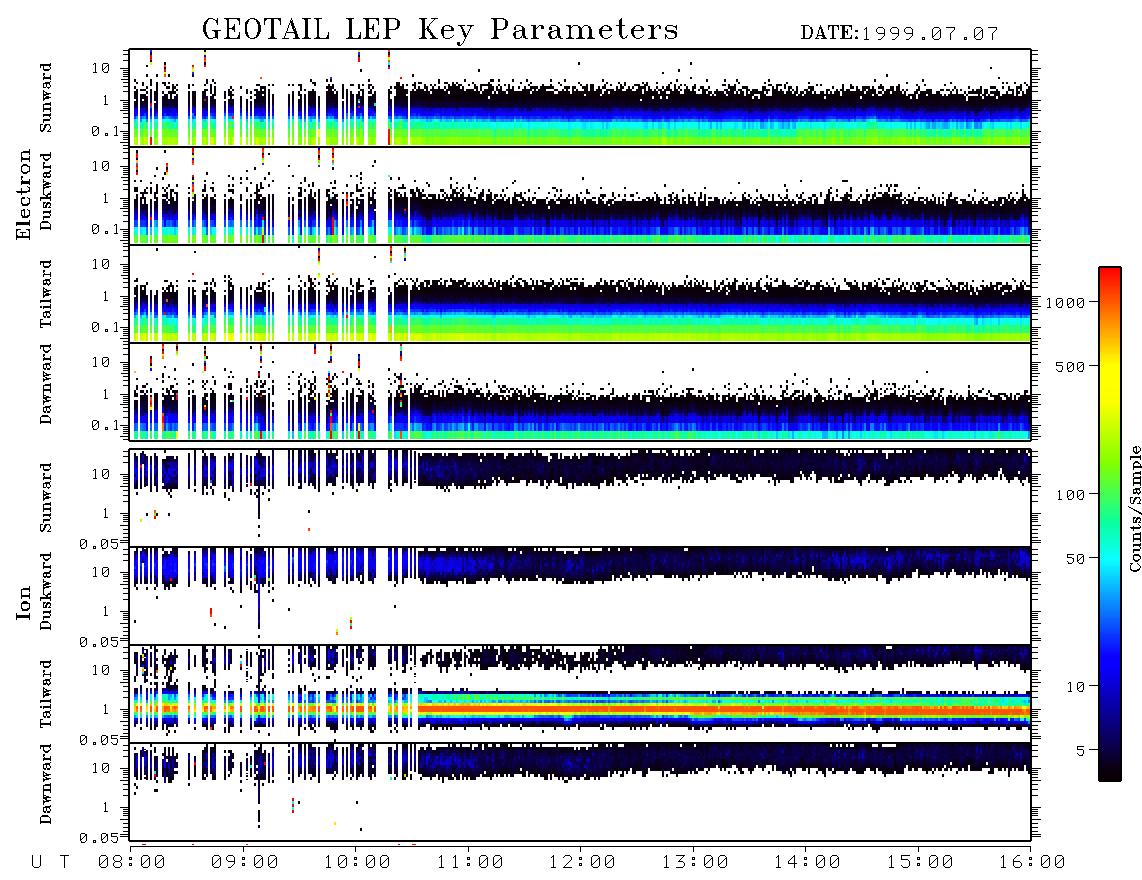Select the Electron 'Duskward' panel label
Viewport: 1142px width, 880px height.
(46, 191)
